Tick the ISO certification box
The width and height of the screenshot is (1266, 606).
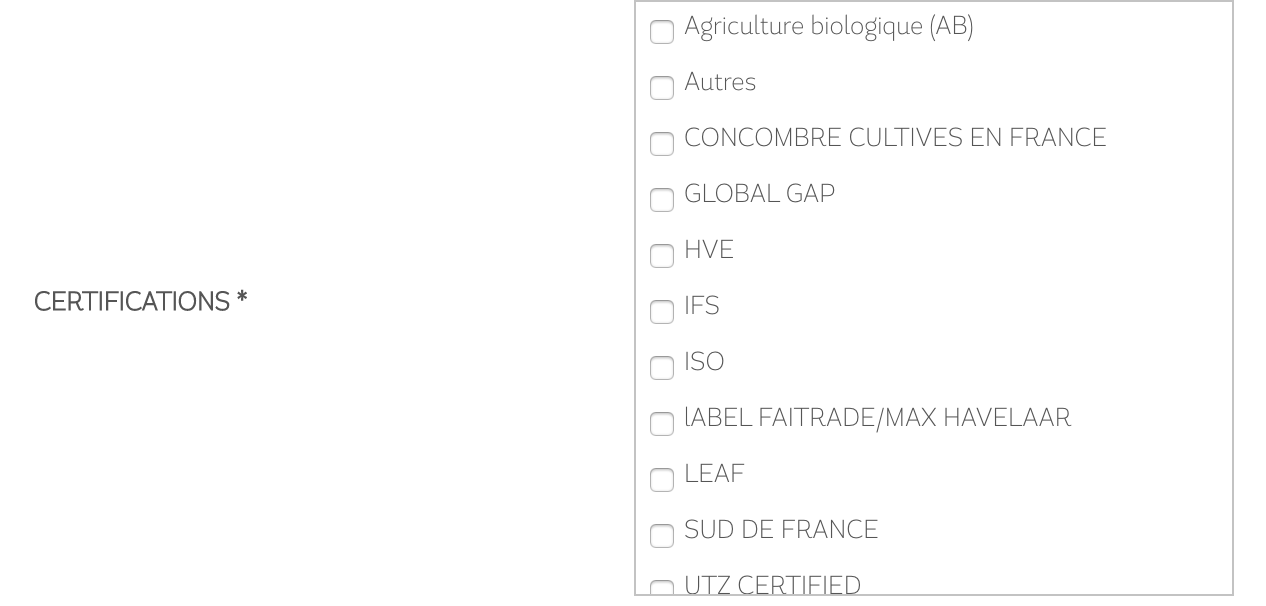click(x=662, y=368)
